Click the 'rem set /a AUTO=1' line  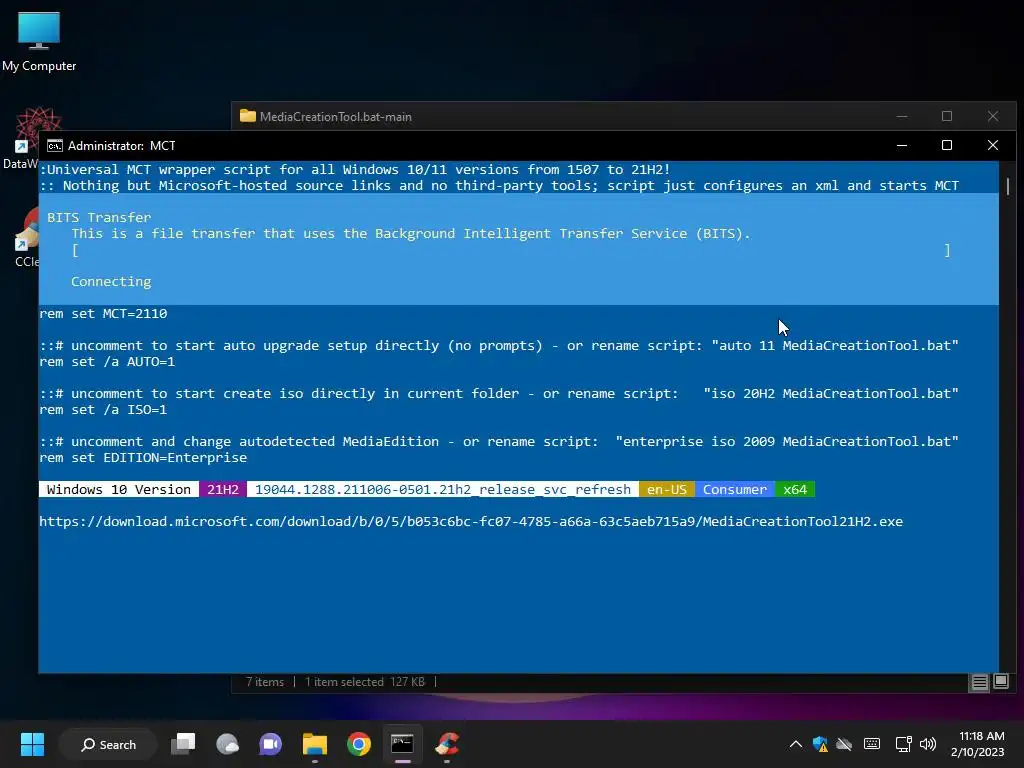coord(107,362)
